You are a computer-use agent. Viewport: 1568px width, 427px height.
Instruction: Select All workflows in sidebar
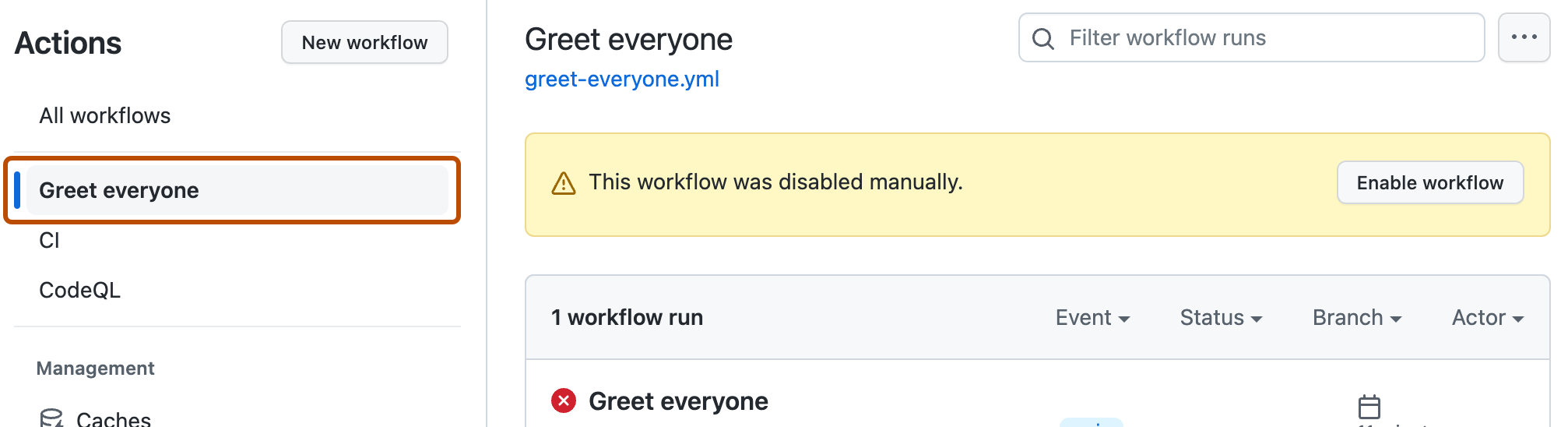pos(105,116)
